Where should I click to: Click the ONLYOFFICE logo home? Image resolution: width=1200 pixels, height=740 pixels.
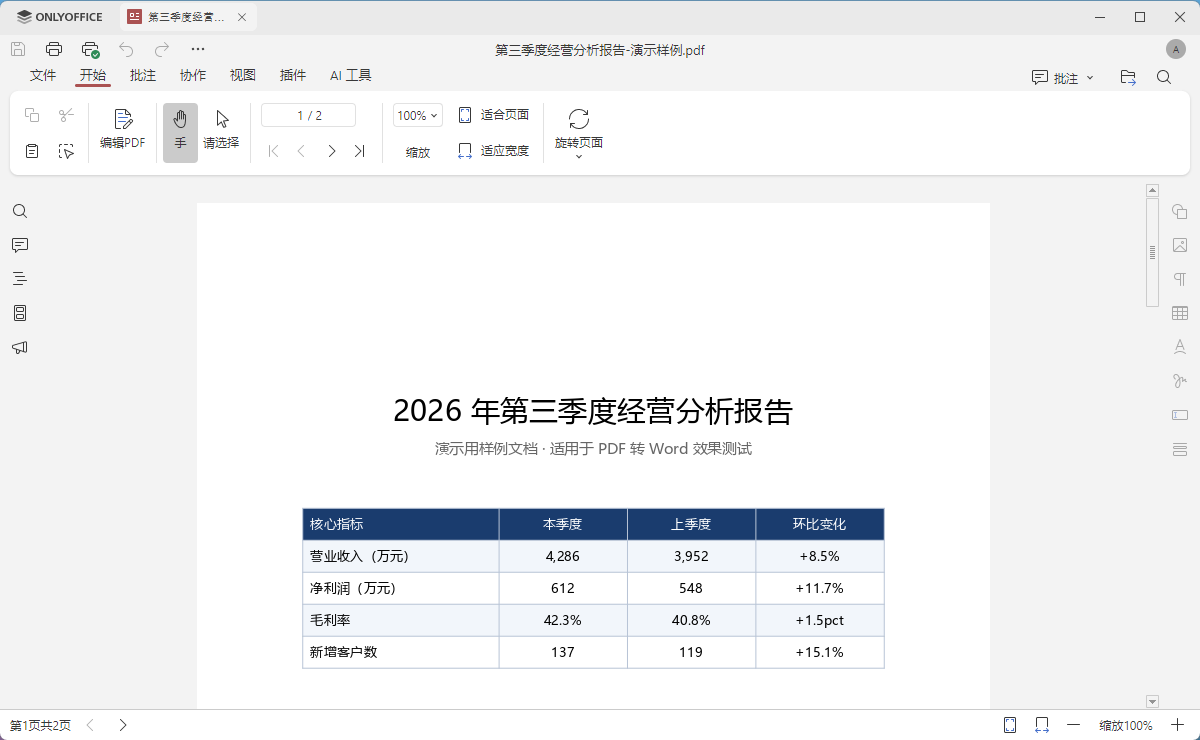coord(60,17)
